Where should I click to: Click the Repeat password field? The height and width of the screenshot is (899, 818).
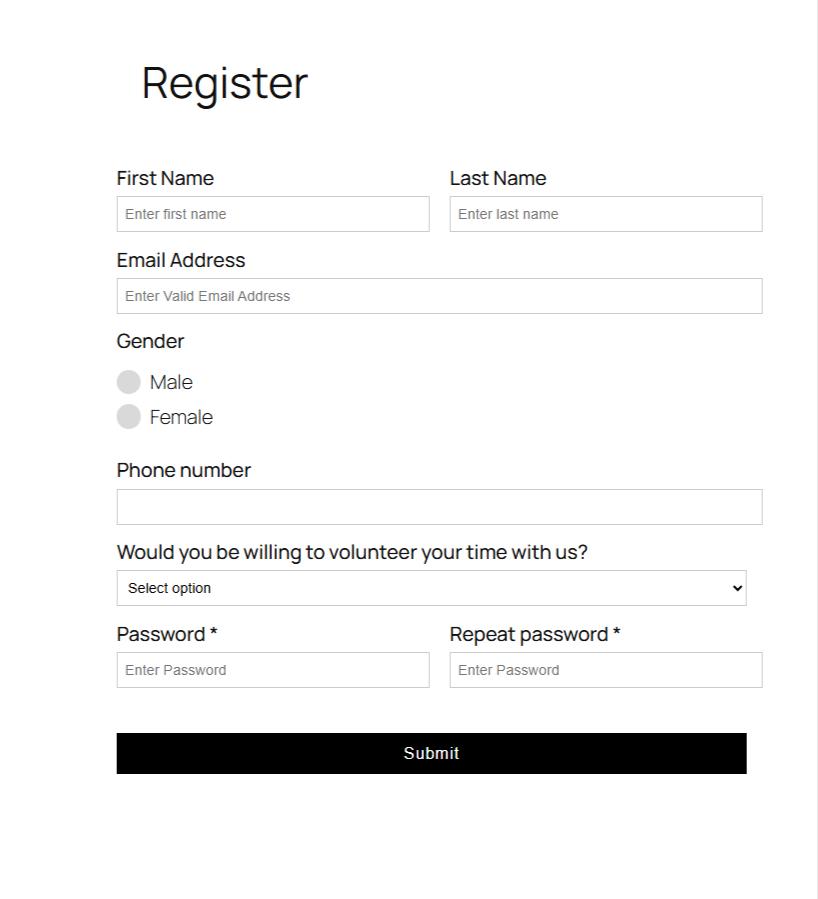click(605, 669)
